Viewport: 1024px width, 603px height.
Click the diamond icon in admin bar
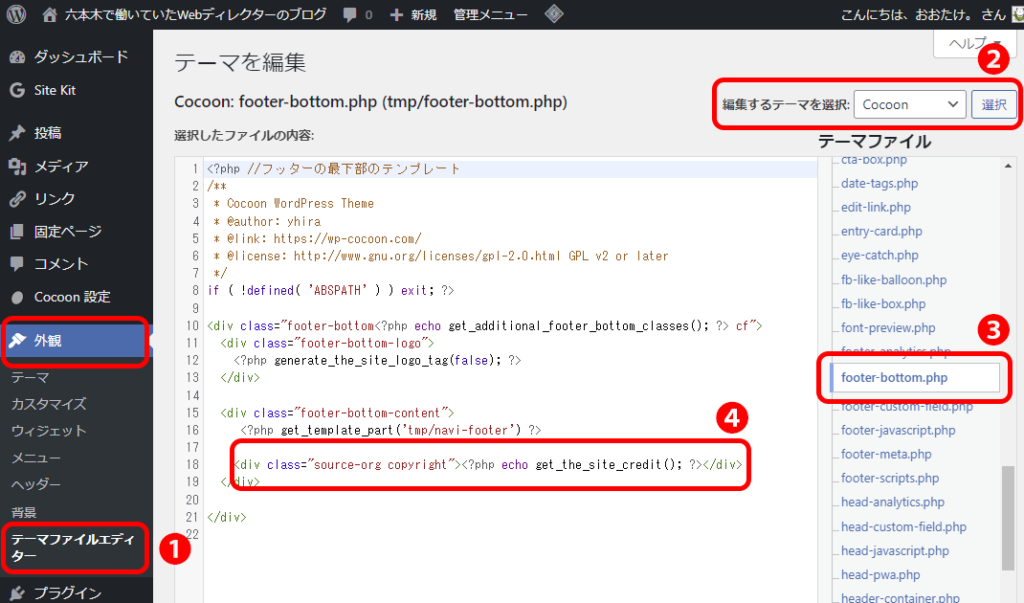coord(553,15)
